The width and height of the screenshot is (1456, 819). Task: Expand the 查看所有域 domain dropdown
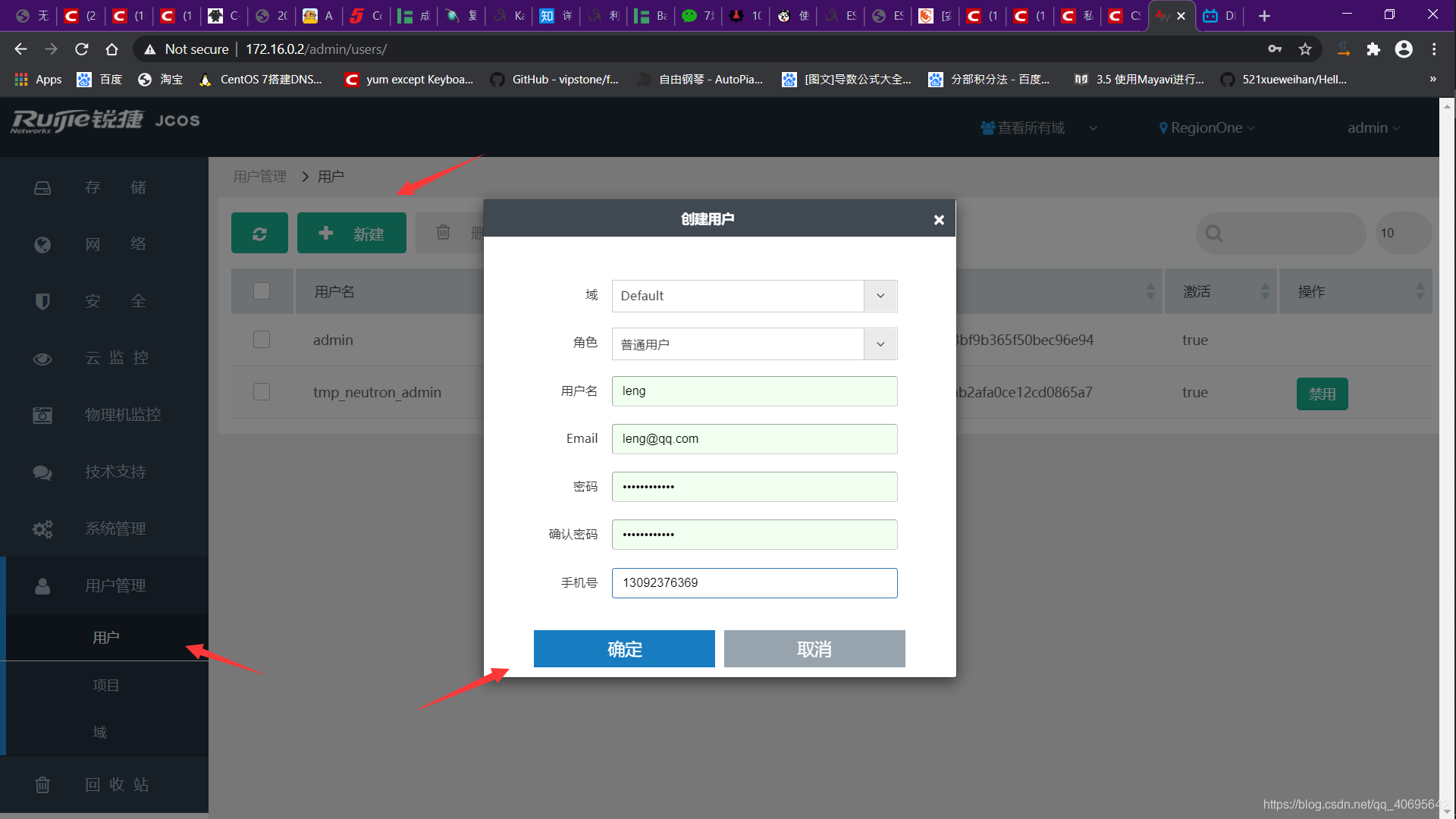[1039, 128]
